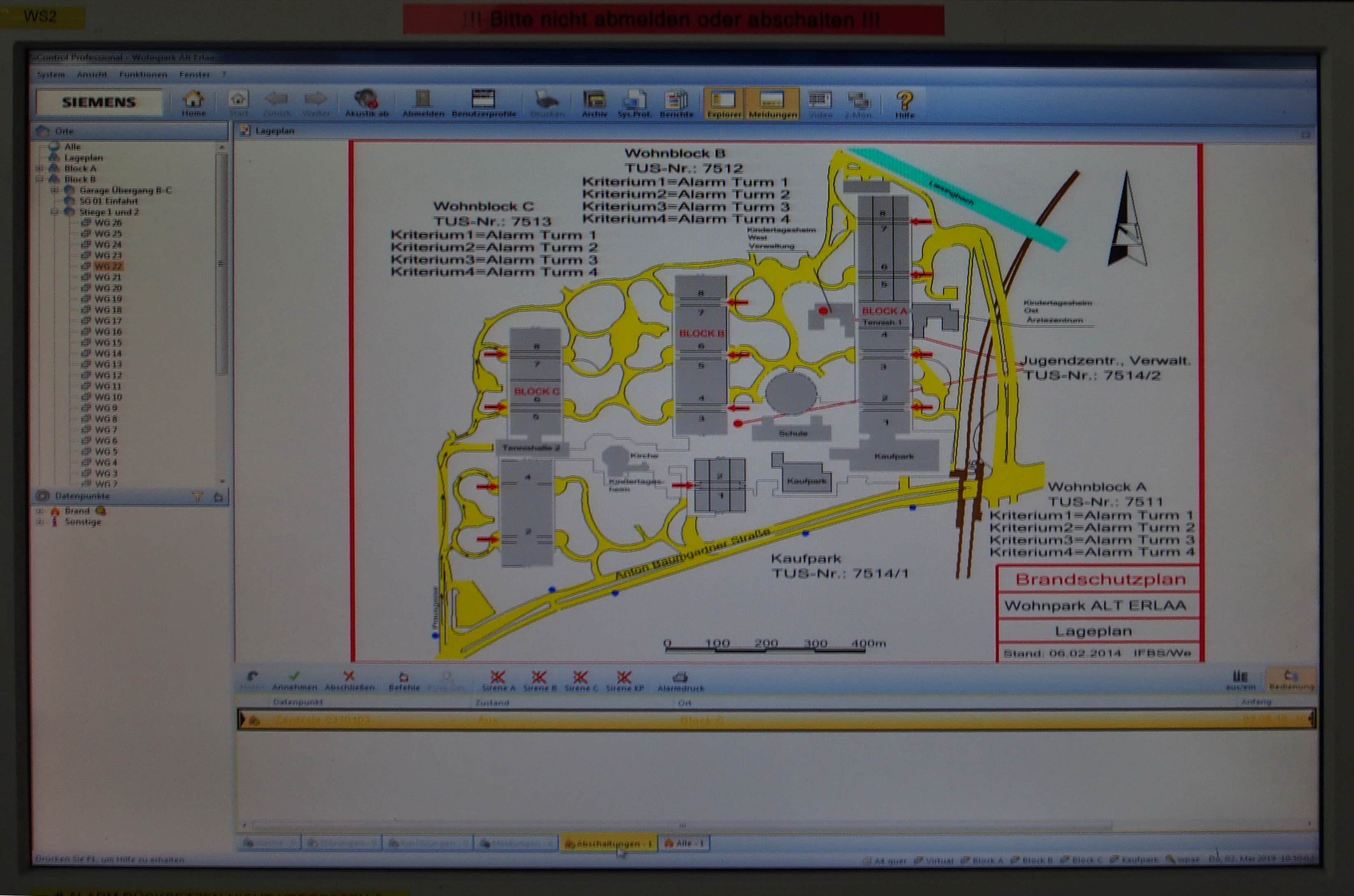Screen dimensions: 1354x896
Task: Expand the Block A tree node
Action: (39, 168)
